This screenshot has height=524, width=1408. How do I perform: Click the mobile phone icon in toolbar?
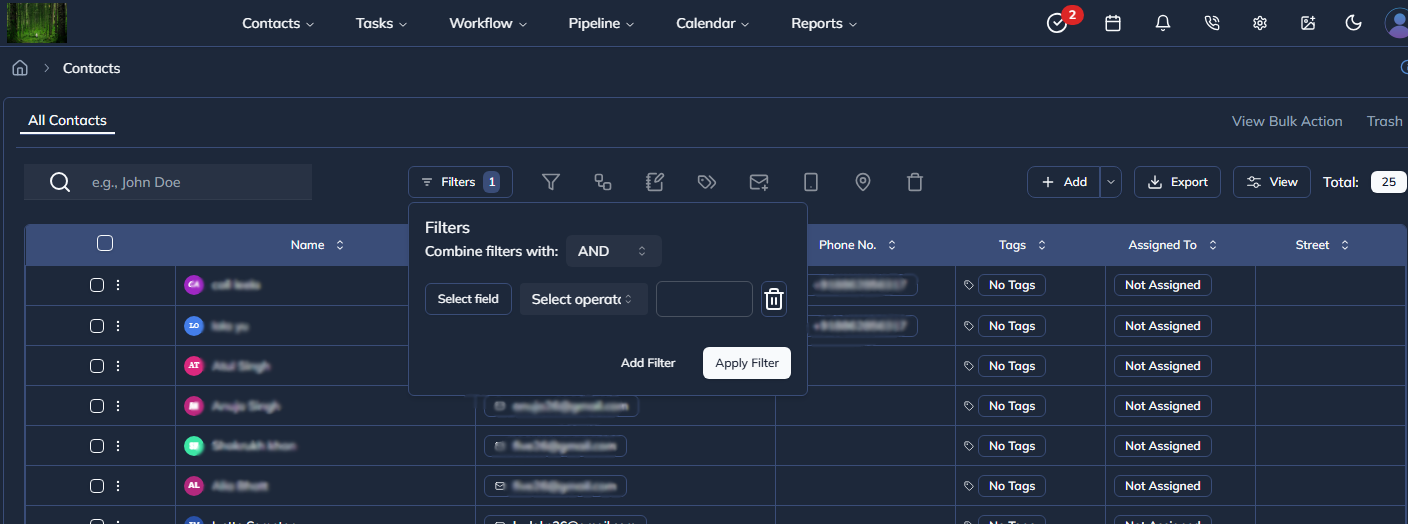point(811,182)
